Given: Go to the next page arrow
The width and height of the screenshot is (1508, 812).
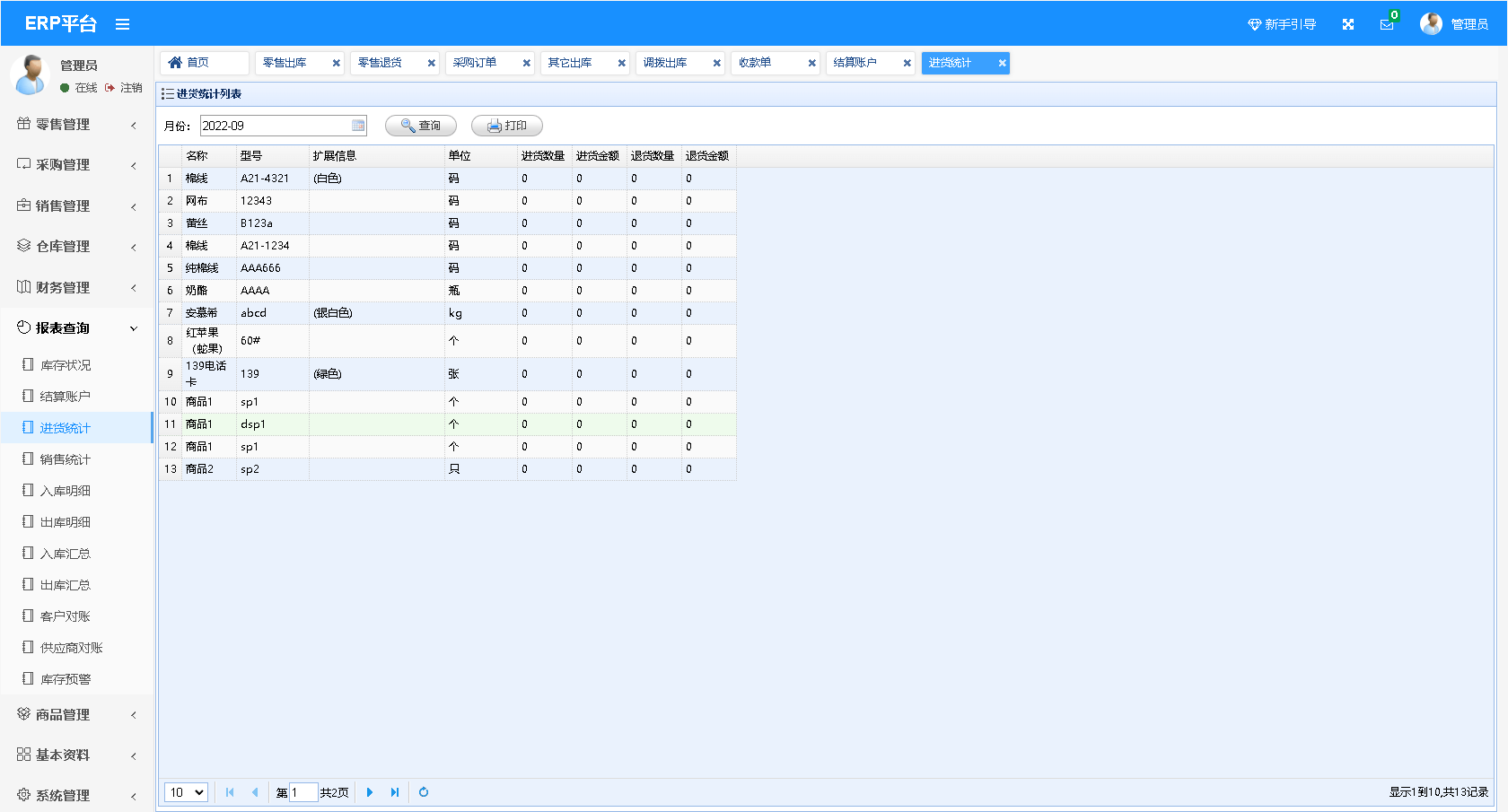Looking at the screenshot, I should [x=370, y=792].
